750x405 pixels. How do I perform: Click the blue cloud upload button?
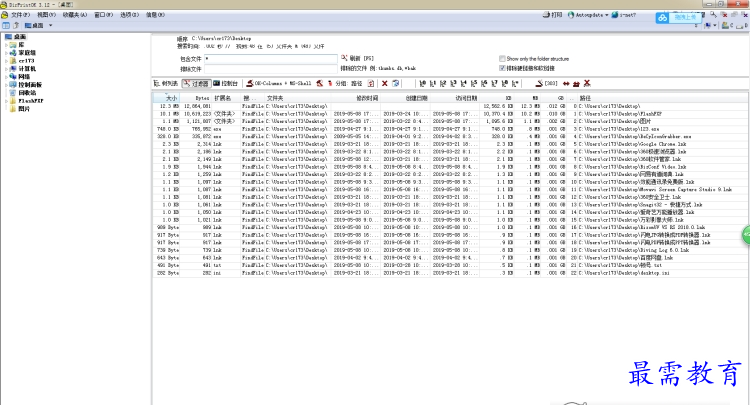pos(678,18)
